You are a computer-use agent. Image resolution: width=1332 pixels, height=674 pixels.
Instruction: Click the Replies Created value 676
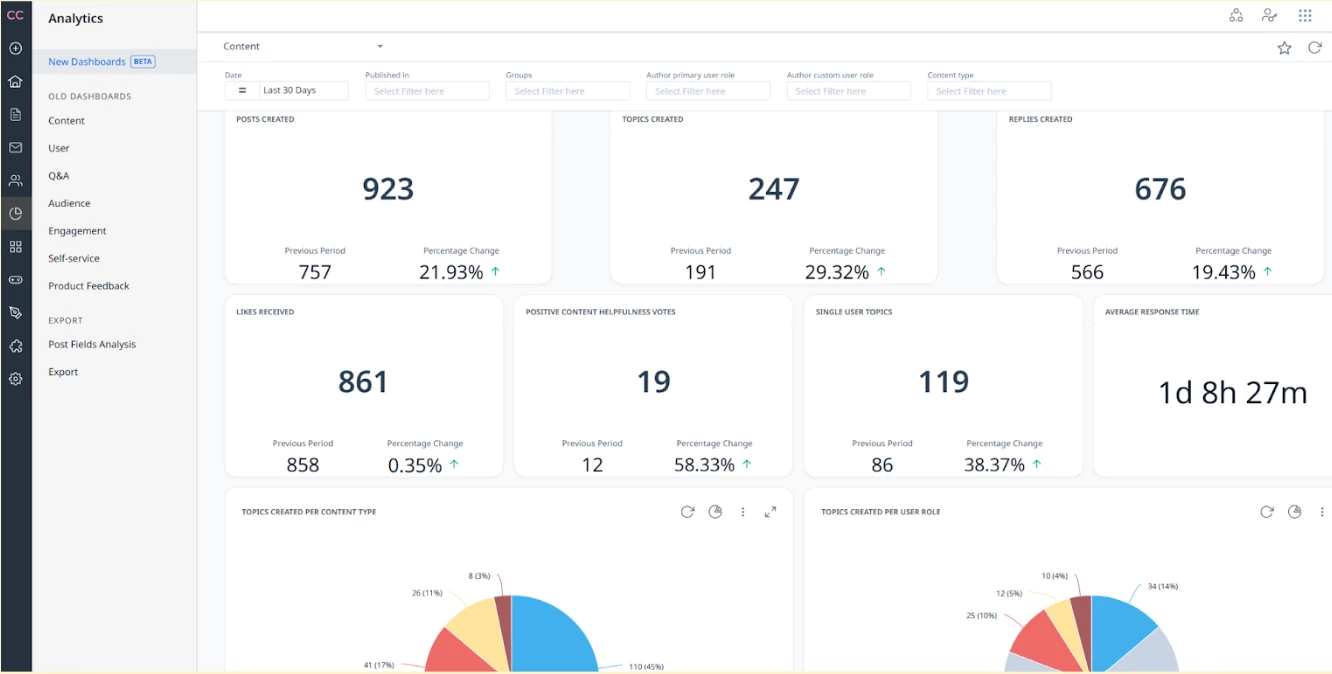click(1160, 189)
